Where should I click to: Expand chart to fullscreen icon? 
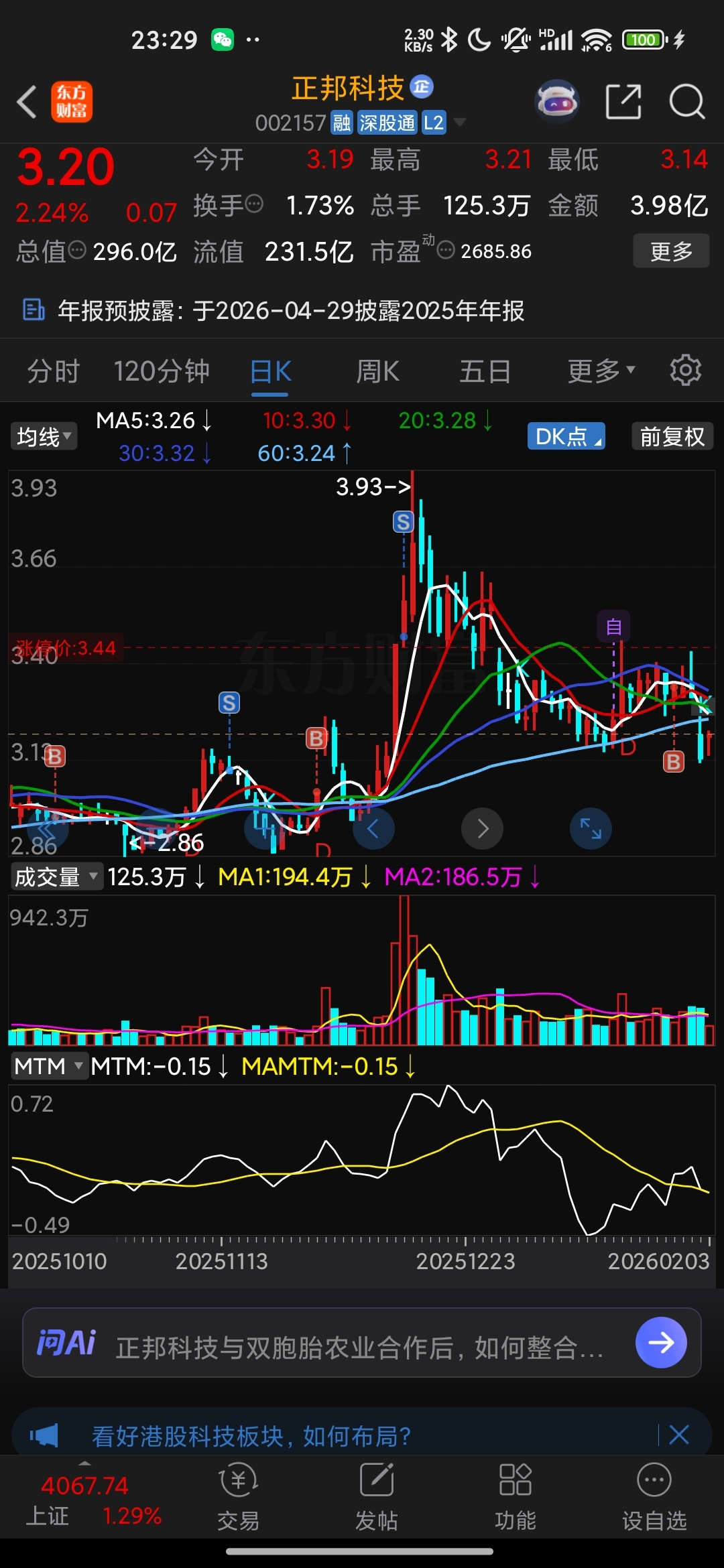(x=591, y=829)
